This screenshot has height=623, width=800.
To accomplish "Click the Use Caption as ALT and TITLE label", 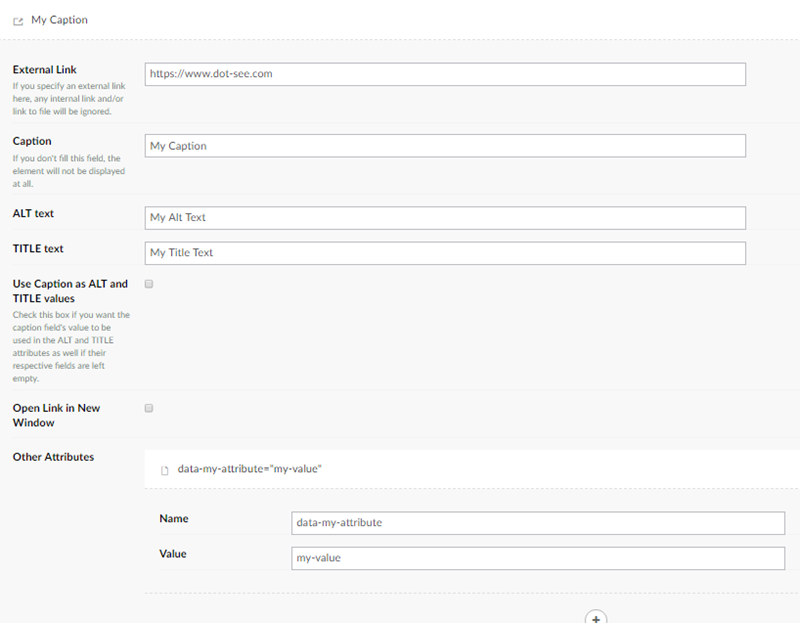I will point(69,291).
